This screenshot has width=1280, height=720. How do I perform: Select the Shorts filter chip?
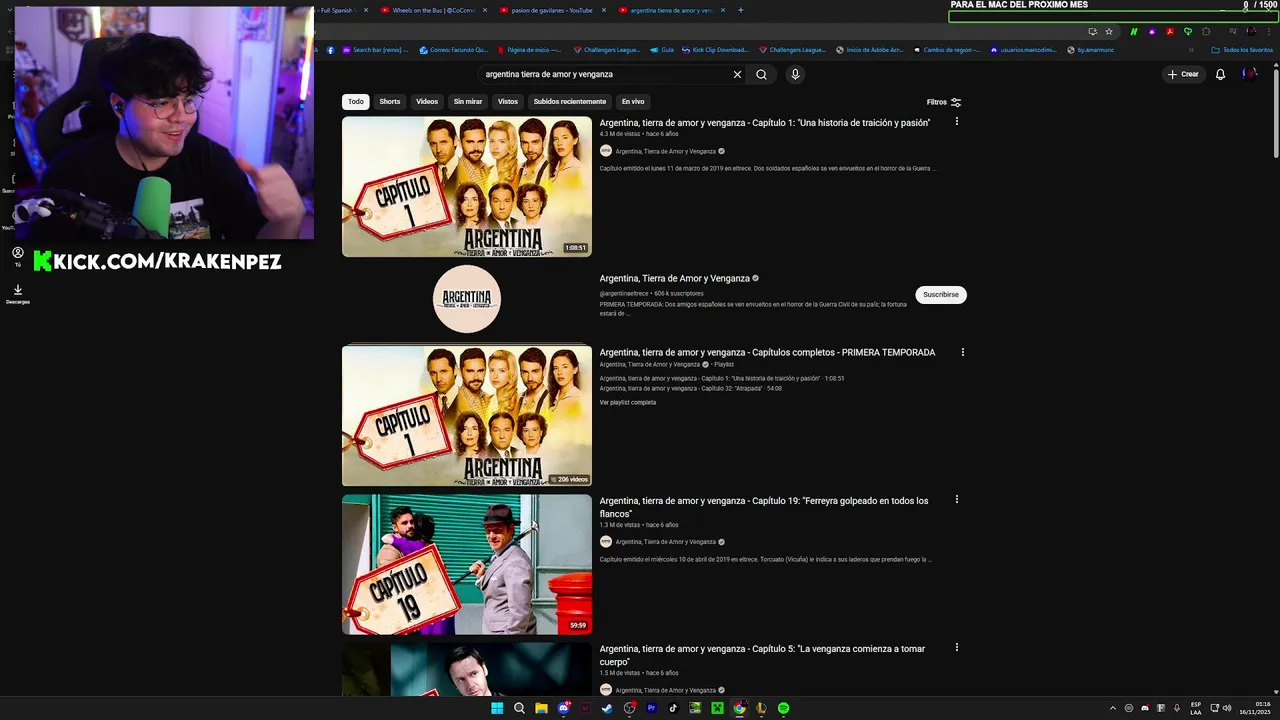390,101
